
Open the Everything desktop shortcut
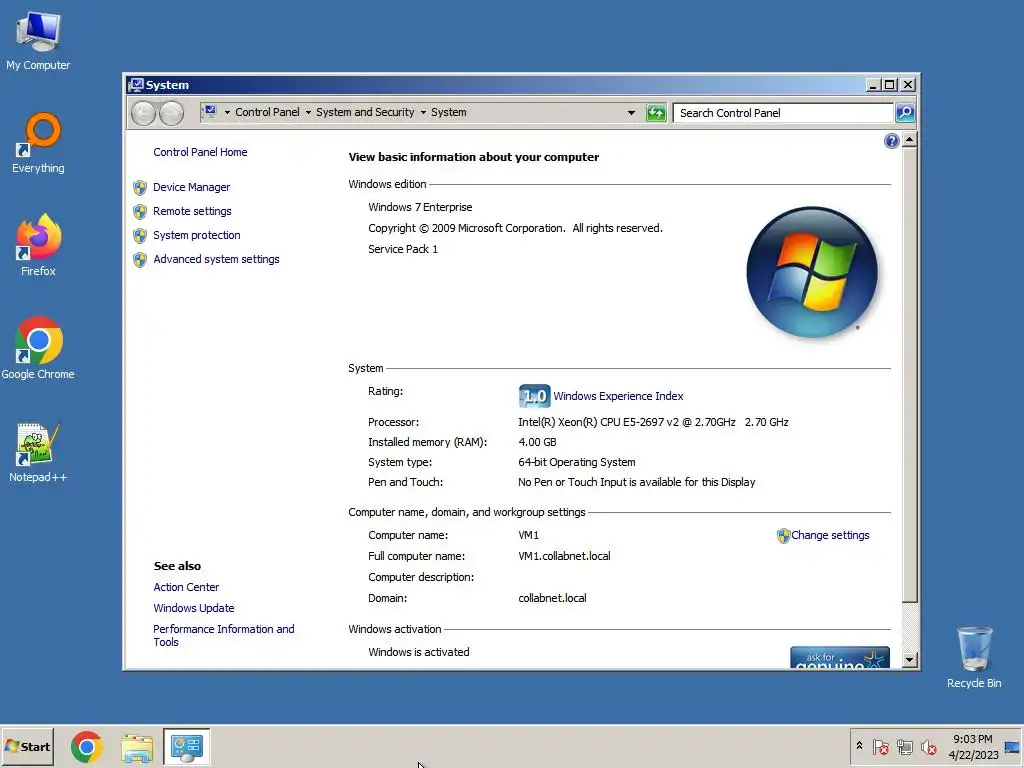(x=38, y=143)
